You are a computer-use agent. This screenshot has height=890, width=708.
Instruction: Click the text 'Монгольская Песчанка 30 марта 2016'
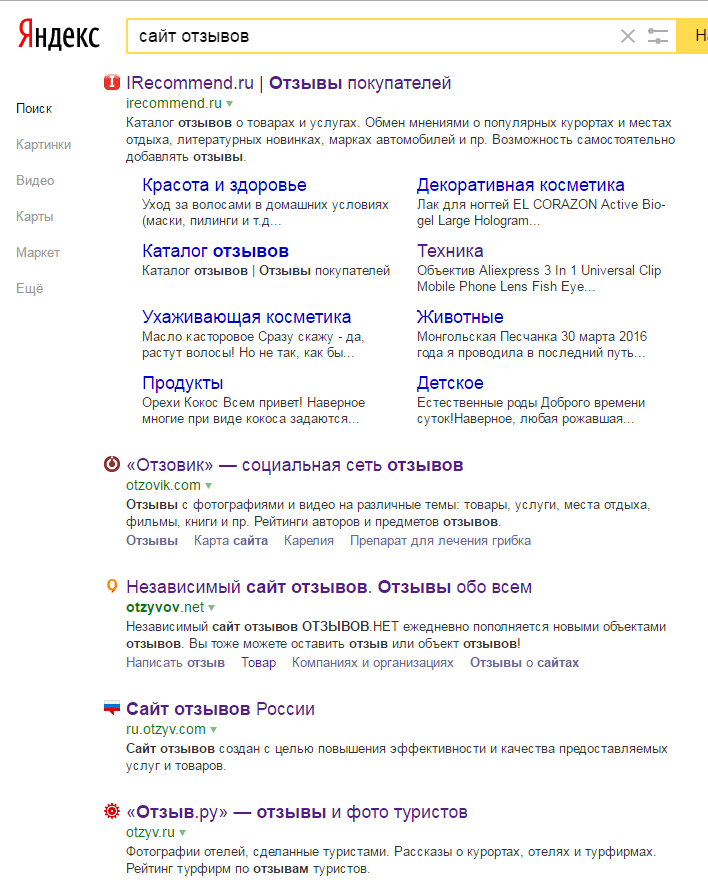pyautogui.click(x=531, y=345)
